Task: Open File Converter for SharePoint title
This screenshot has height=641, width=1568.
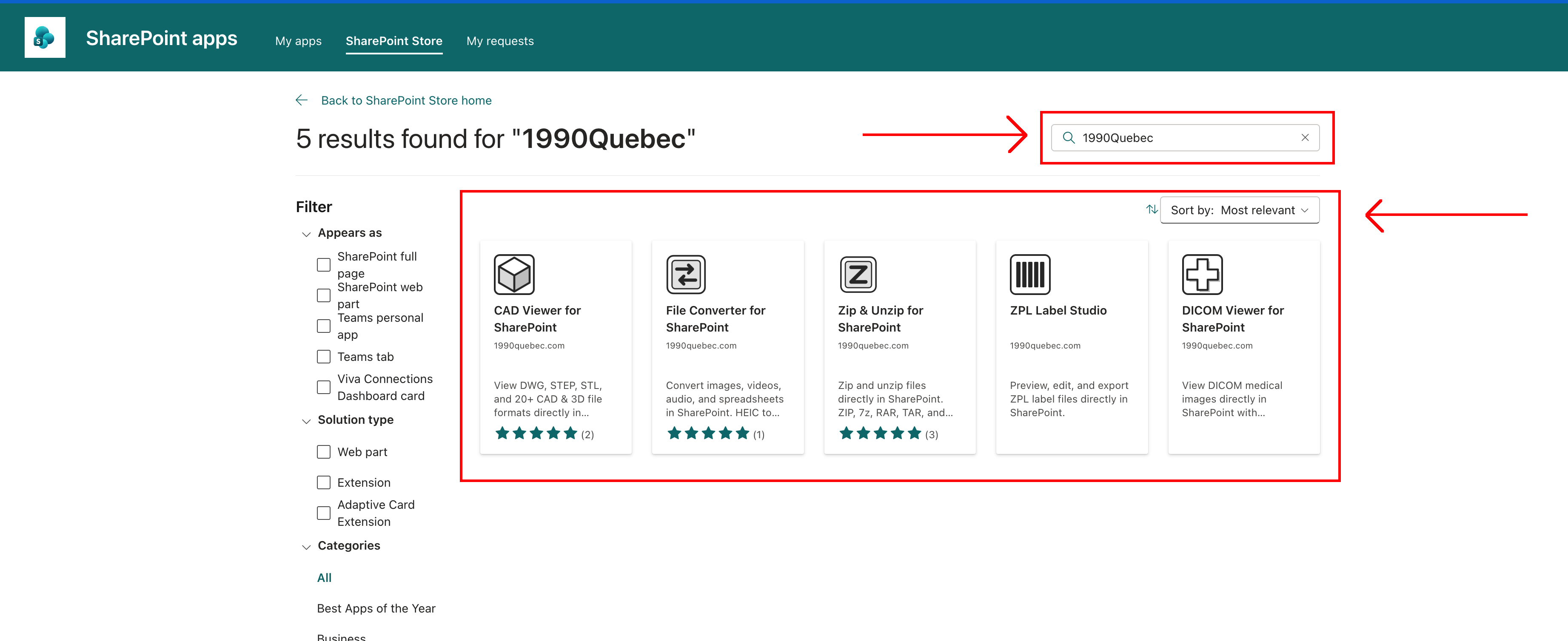Action: [715, 319]
